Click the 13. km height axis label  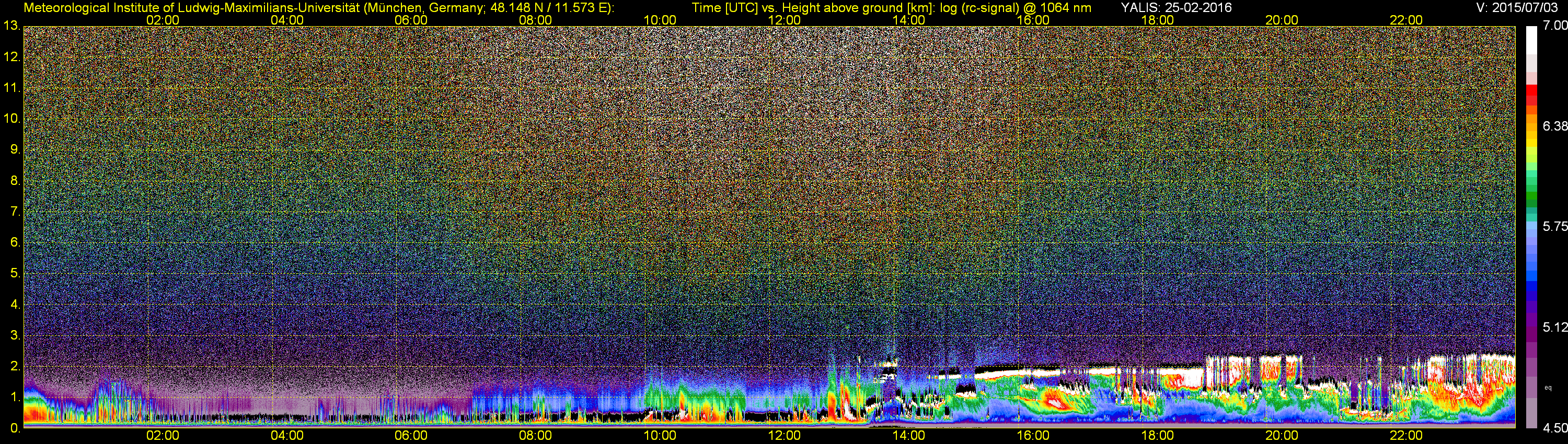coord(11,26)
